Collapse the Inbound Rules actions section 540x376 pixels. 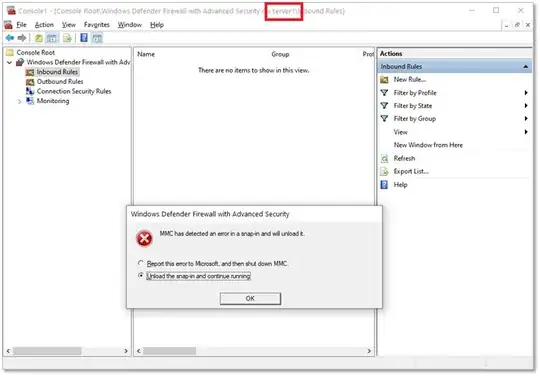point(526,66)
